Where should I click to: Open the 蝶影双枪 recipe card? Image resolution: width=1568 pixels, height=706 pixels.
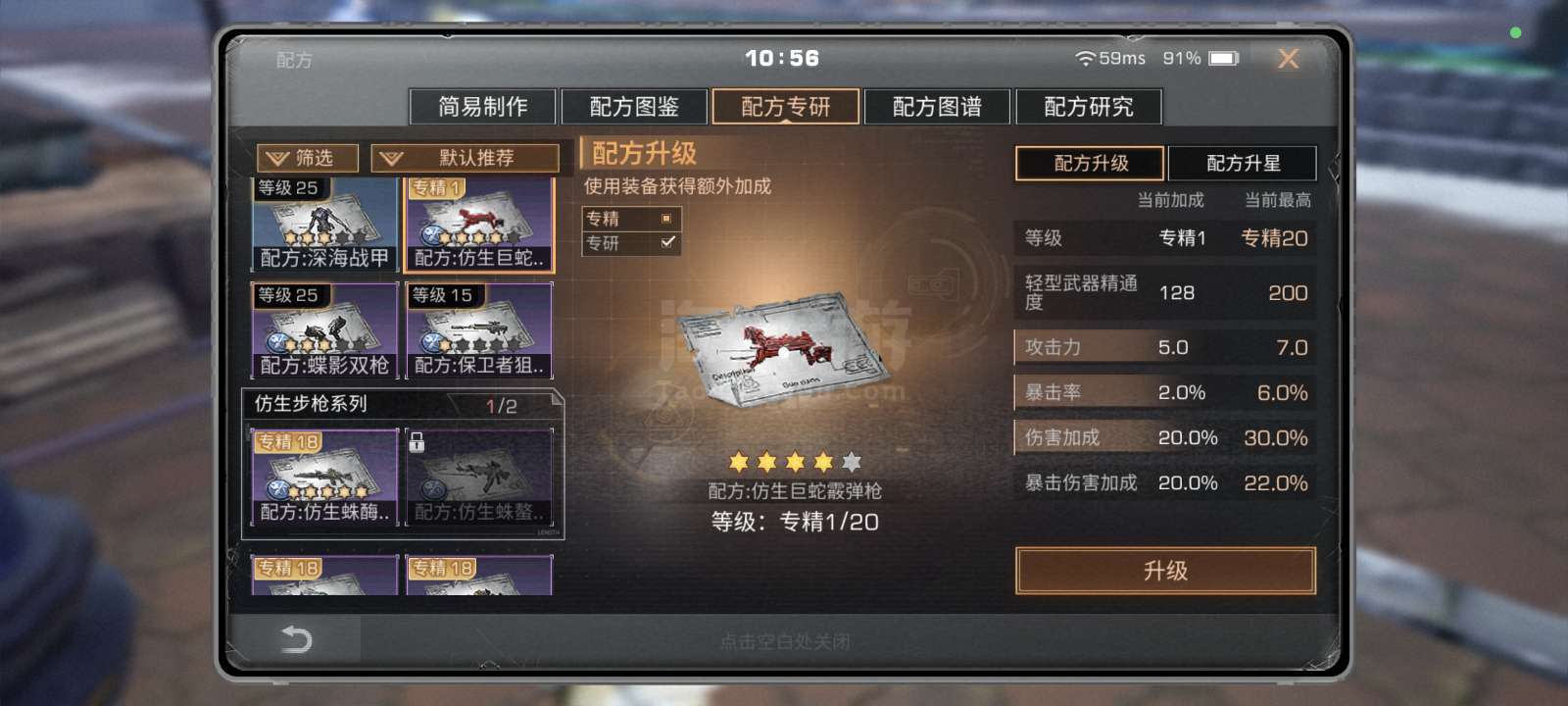pyautogui.click(x=324, y=330)
